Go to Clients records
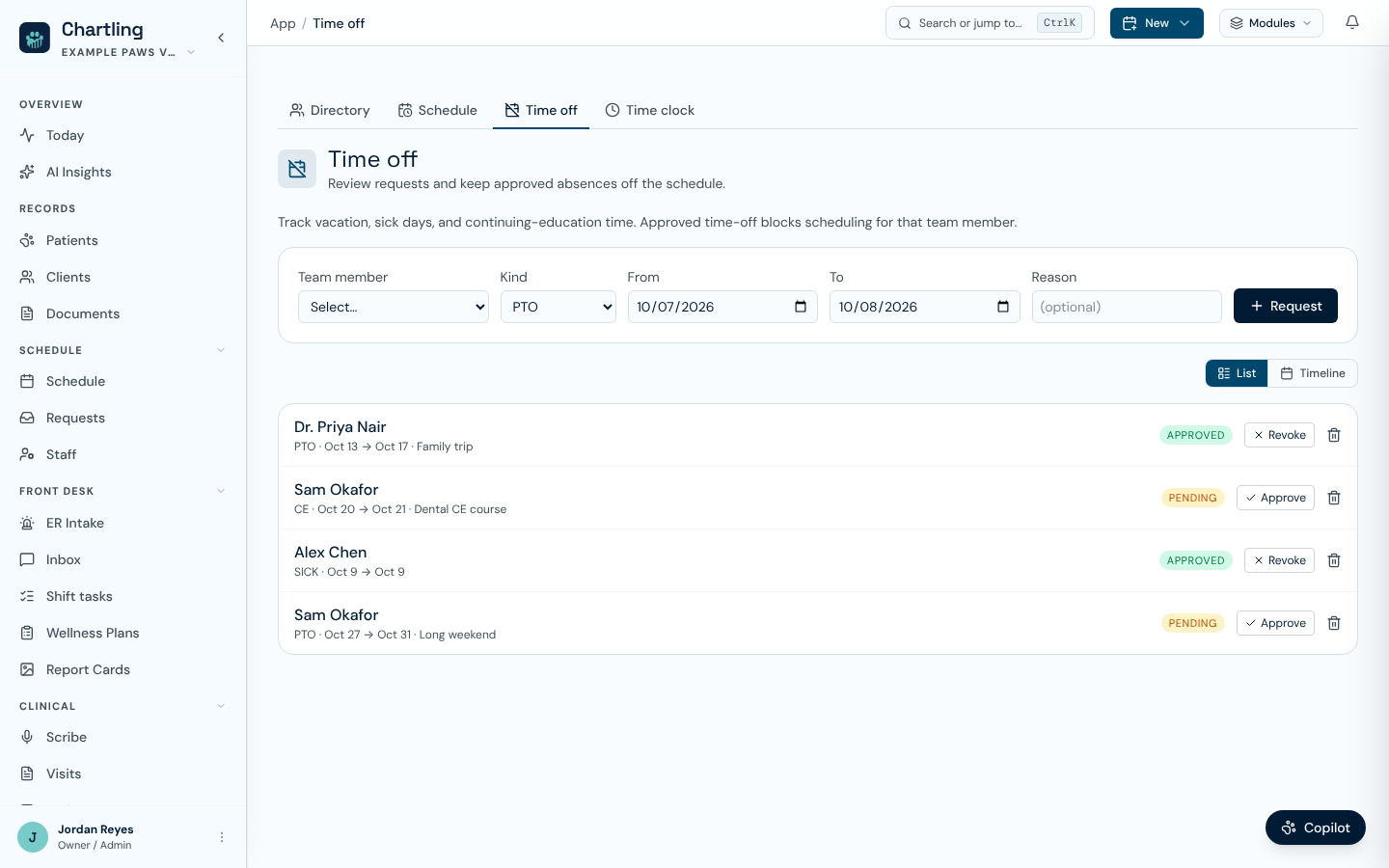The height and width of the screenshot is (868, 1389). (x=123, y=277)
